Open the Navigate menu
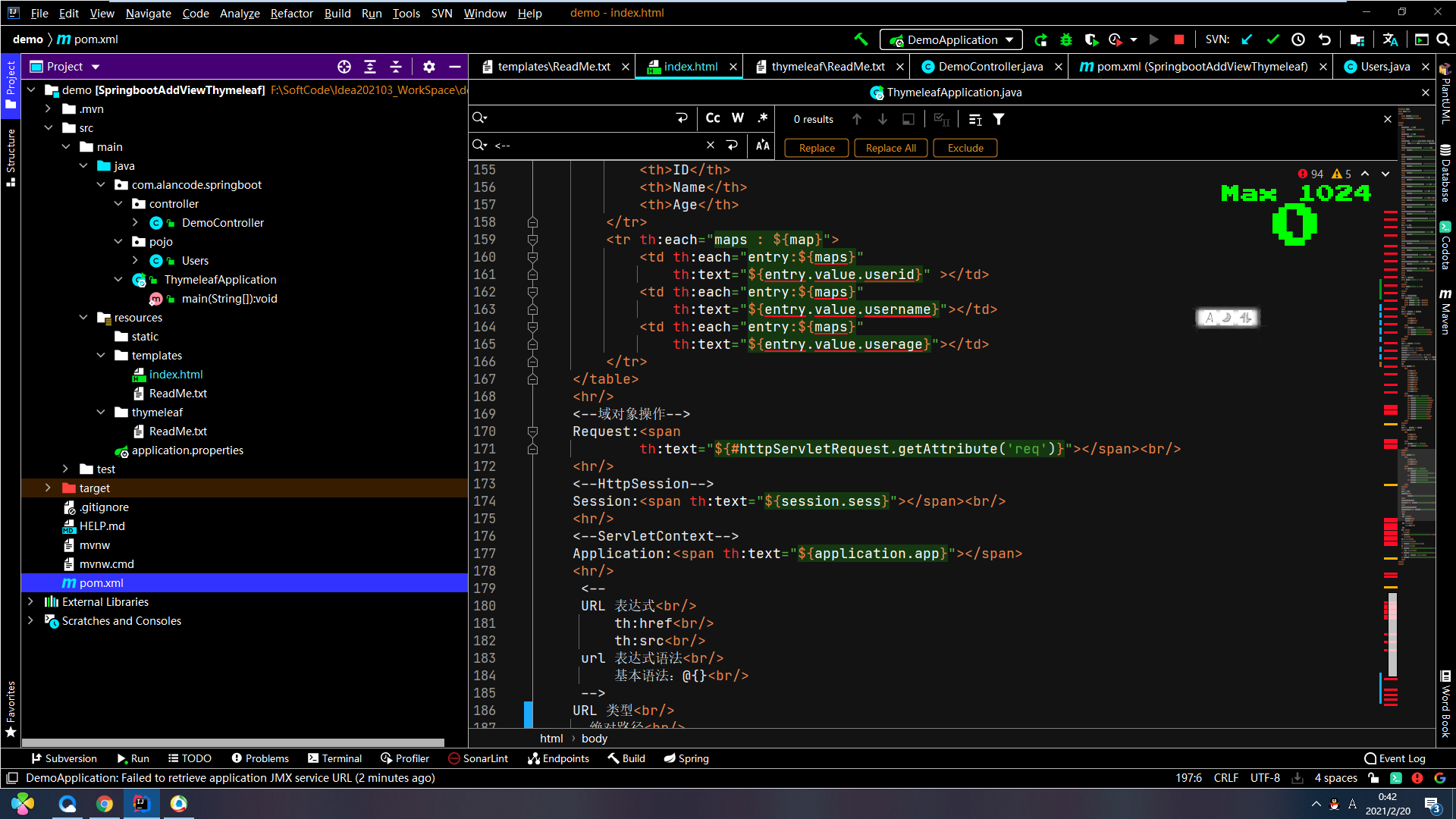The height and width of the screenshot is (819, 1456). point(148,13)
